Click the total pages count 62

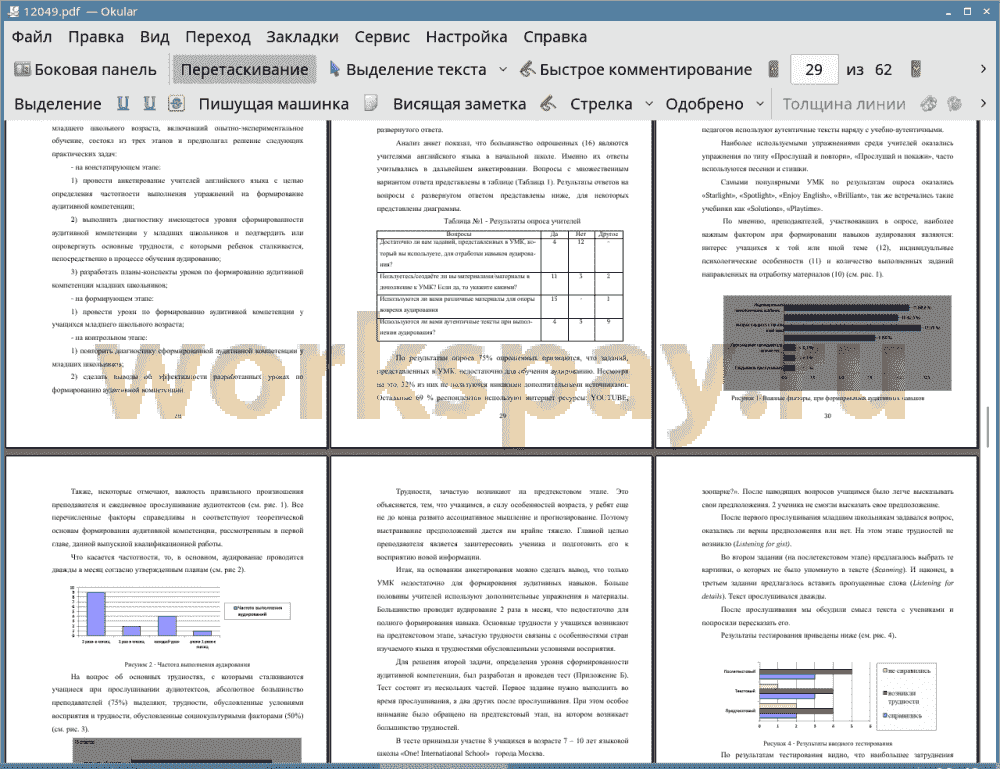tap(883, 70)
